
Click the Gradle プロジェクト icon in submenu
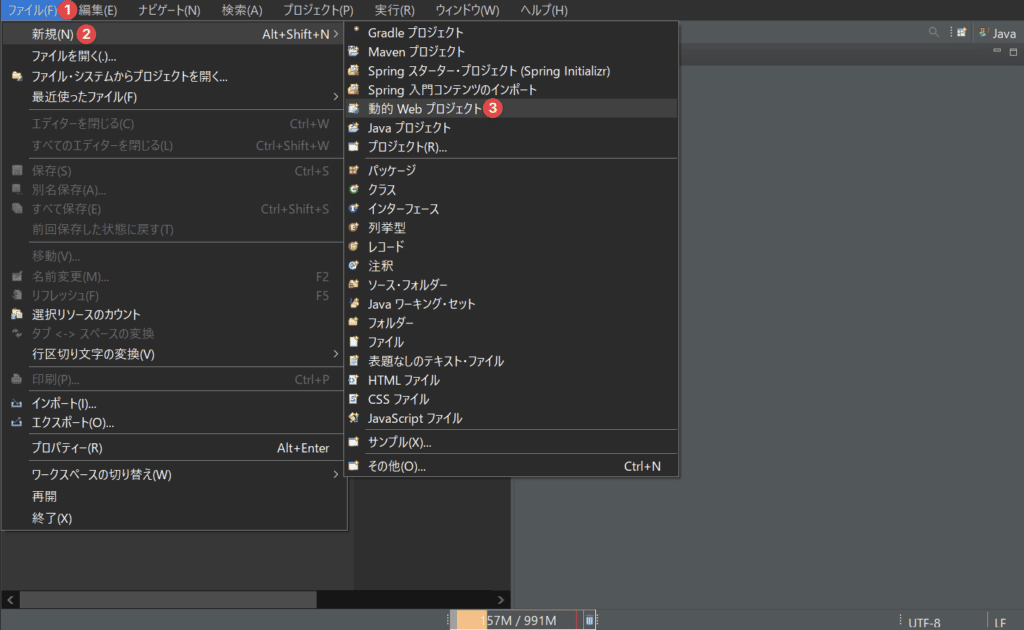[x=354, y=32]
